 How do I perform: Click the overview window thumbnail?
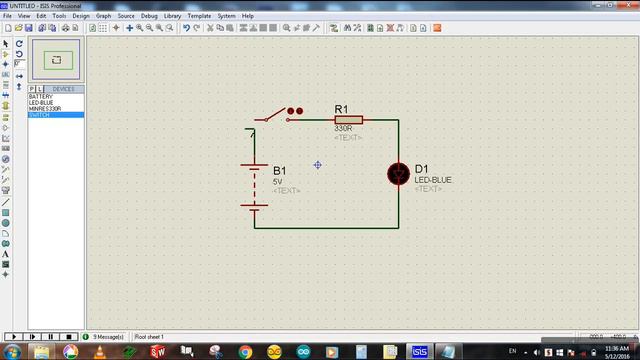tap(56, 60)
